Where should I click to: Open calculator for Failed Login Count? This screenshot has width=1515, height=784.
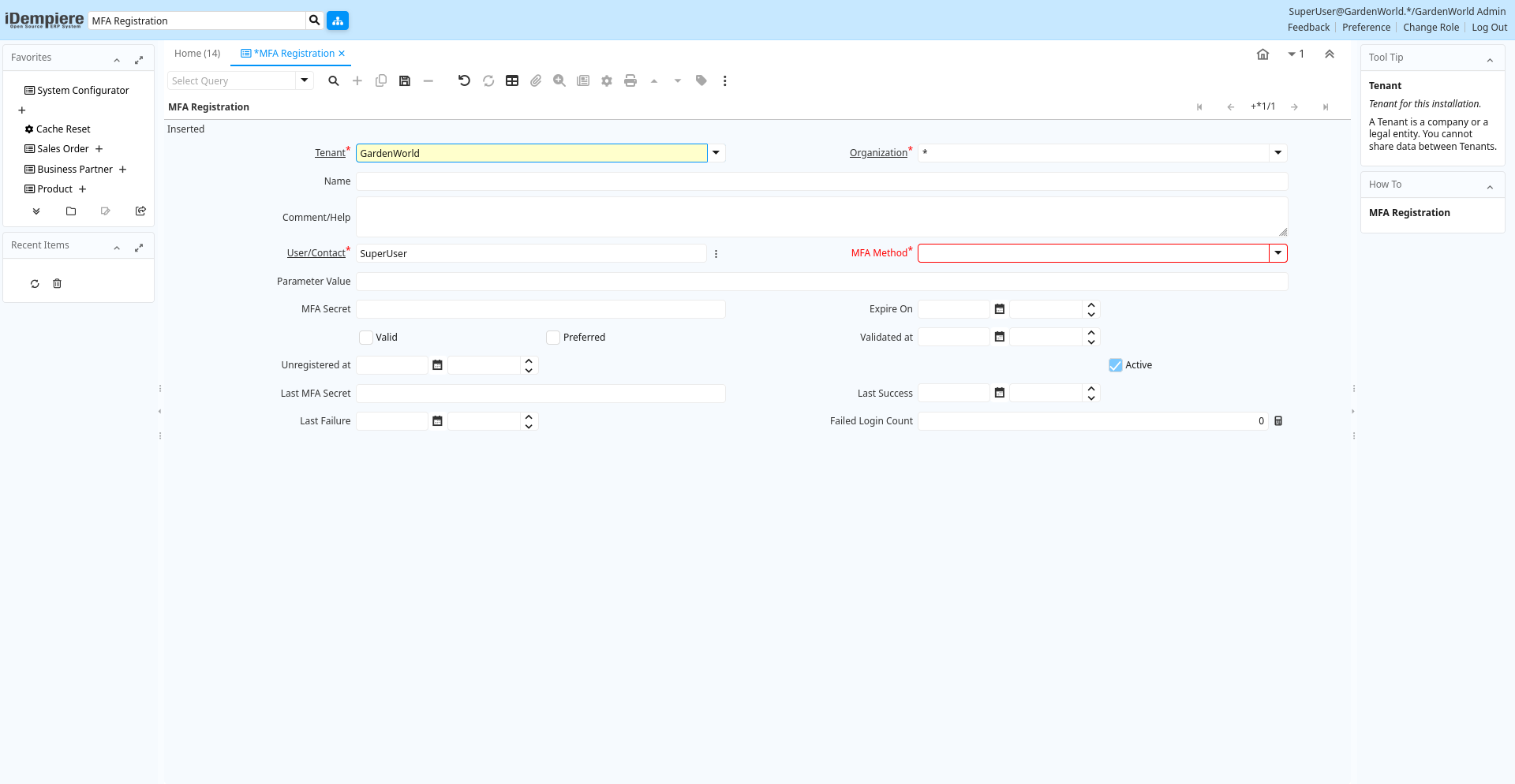(x=1278, y=421)
